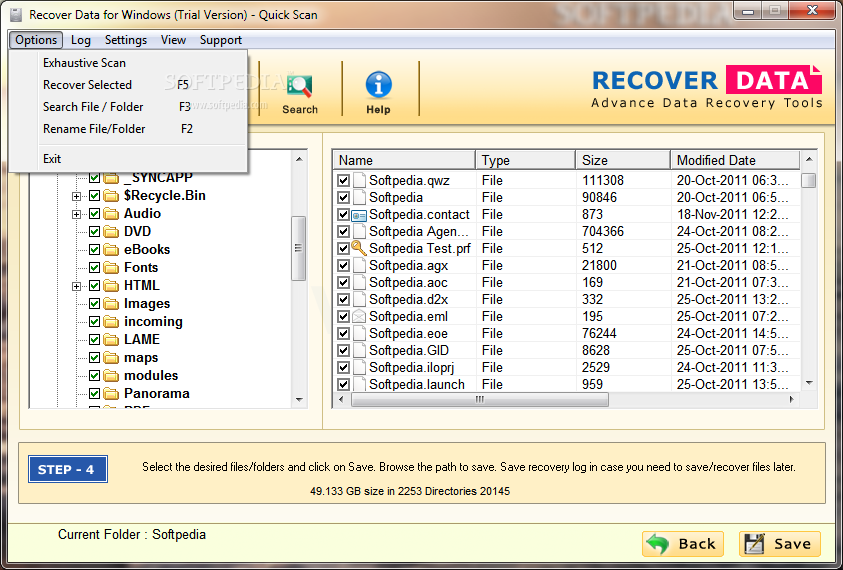Click the Panorama folder icon
Screen dimensions: 843x570
tap(111, 394)
